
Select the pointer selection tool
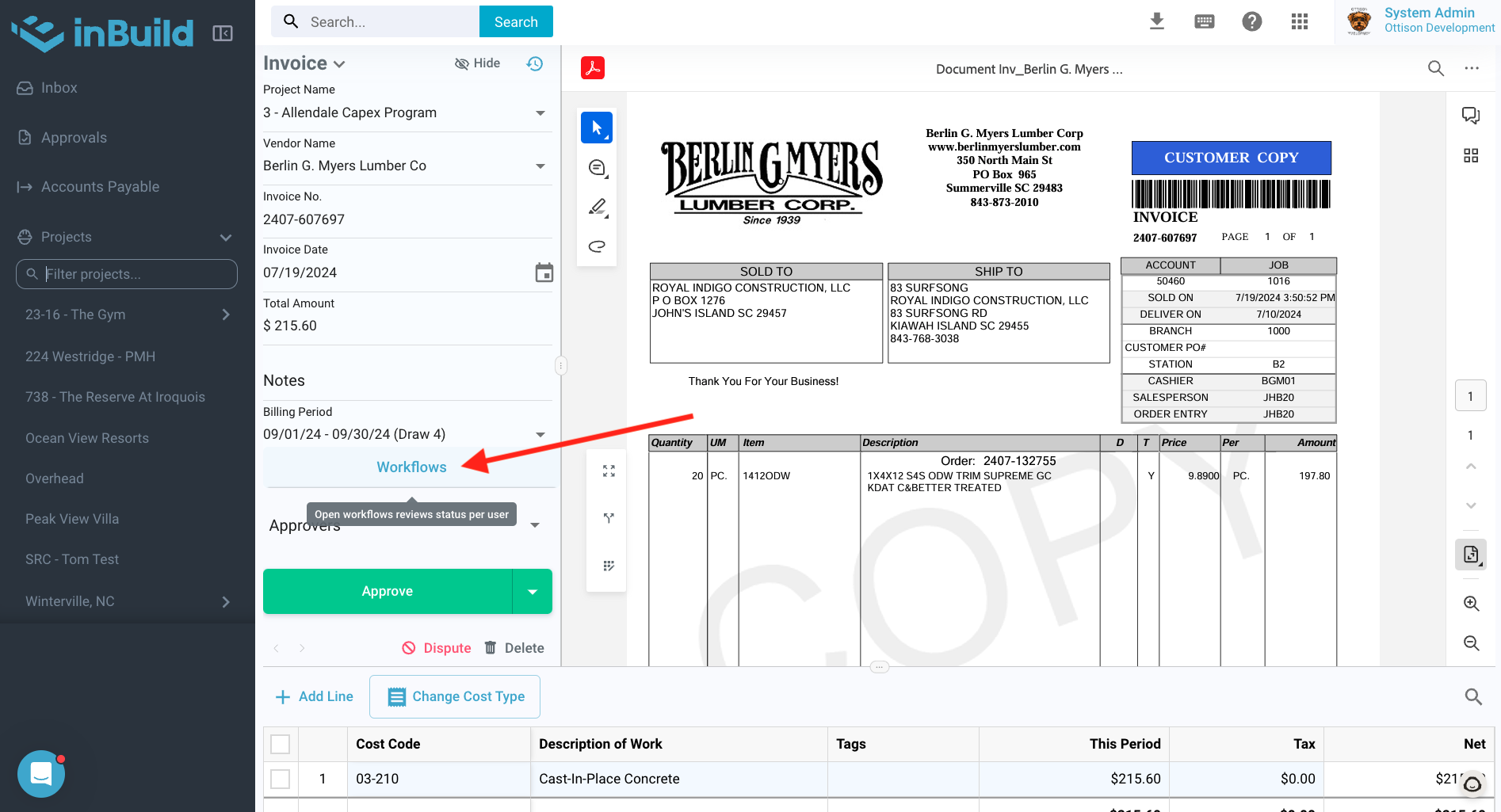coord(597,128)
